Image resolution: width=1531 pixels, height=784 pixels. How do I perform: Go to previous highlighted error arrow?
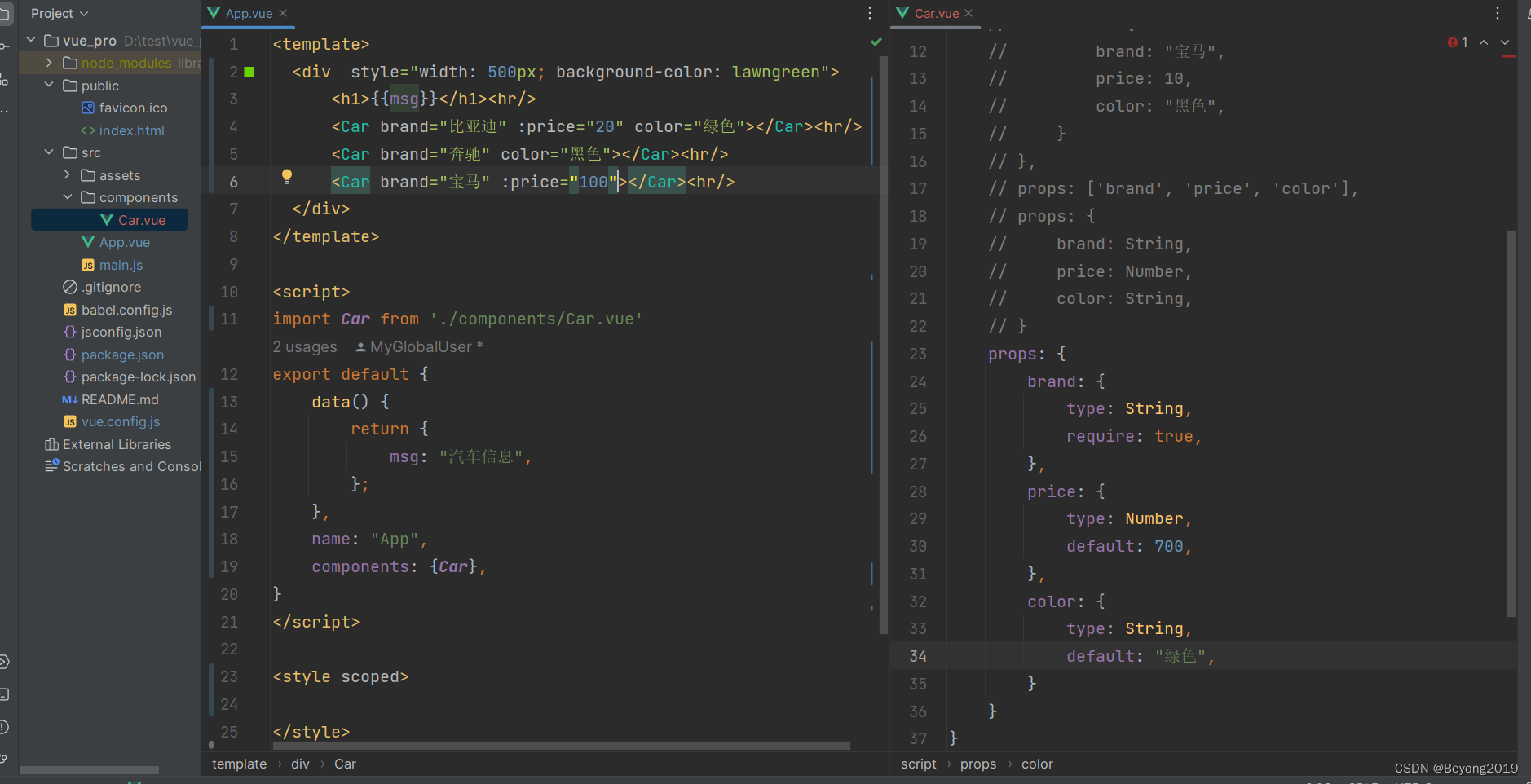(1484, 42)
